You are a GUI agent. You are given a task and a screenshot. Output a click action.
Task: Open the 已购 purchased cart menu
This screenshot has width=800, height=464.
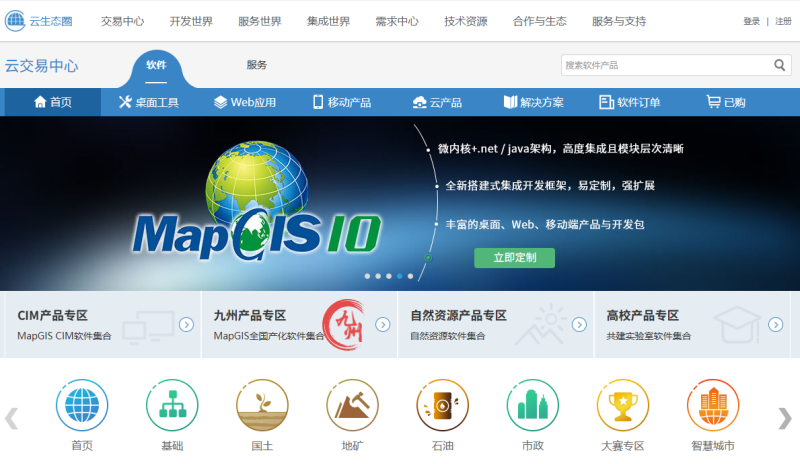(725, 102)
